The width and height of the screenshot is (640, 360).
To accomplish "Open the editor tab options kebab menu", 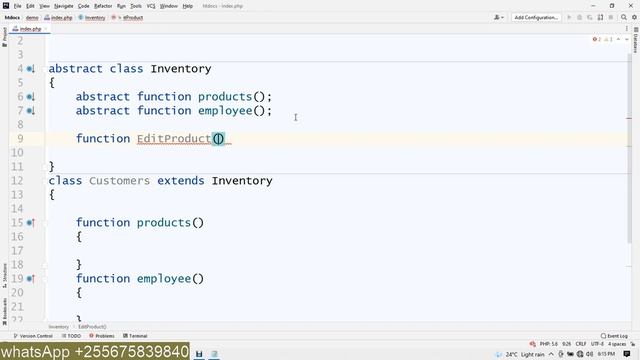I will tap(627, 29).
